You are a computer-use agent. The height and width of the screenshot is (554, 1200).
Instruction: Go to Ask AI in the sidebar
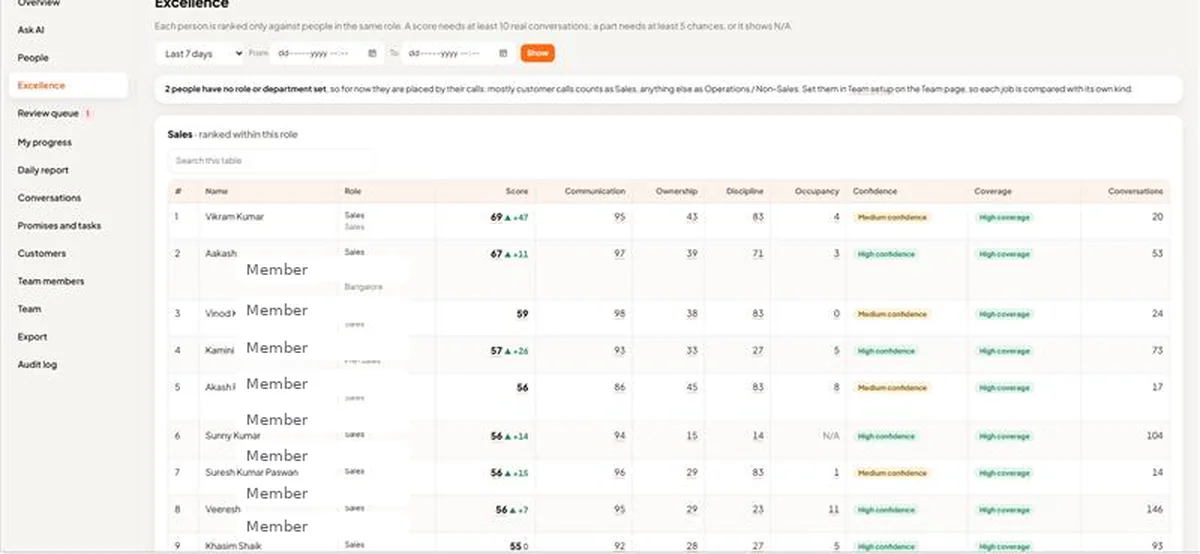pos(31,30)
